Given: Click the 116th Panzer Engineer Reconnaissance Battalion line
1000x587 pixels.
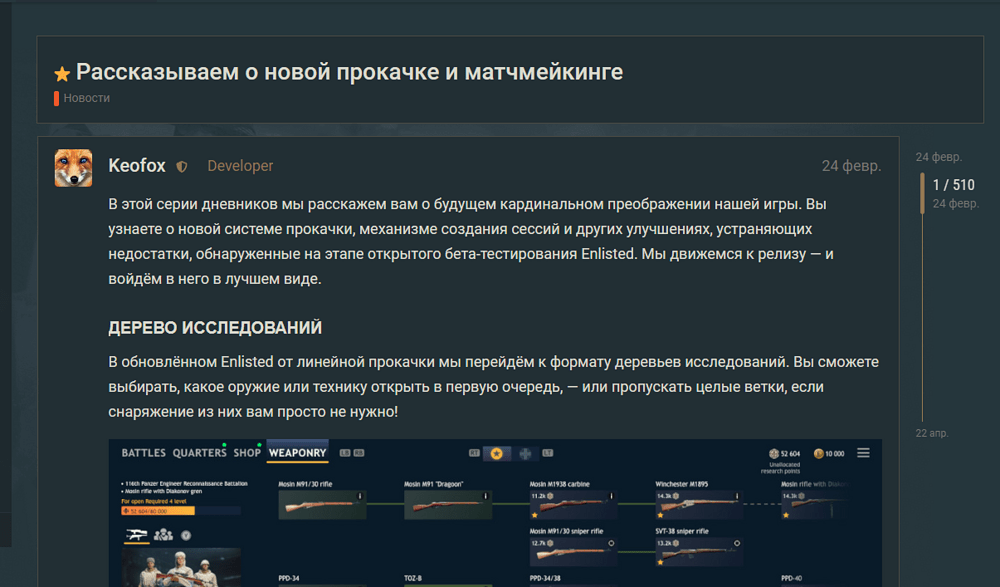Looking at the screenshot, I should (185, 484).
